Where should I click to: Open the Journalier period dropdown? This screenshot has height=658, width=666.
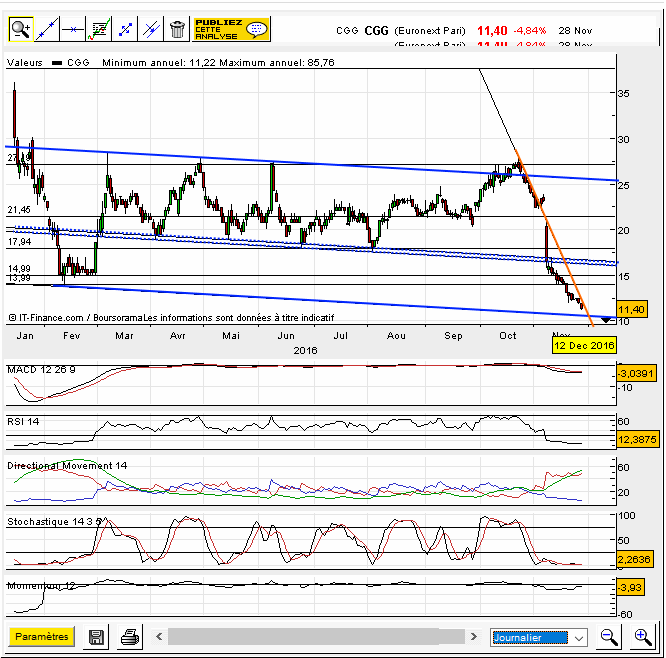coord(540,637)
